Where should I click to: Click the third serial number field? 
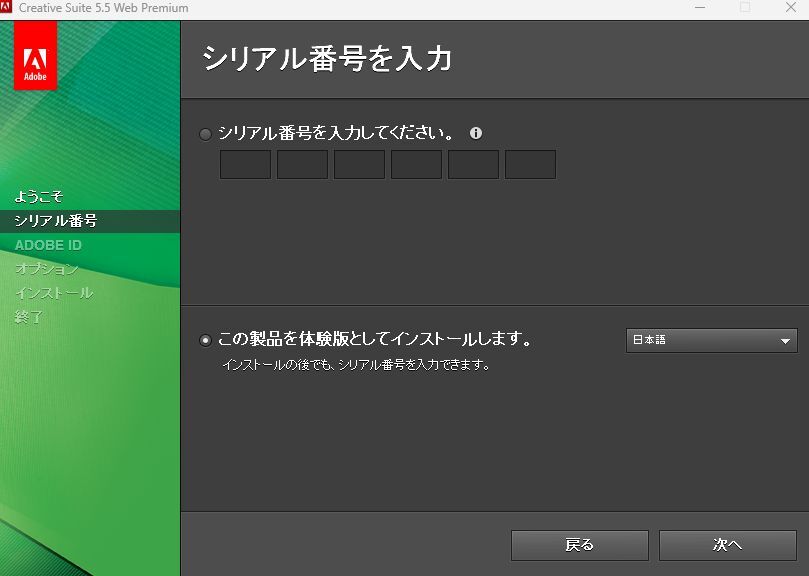click(359, 165)
